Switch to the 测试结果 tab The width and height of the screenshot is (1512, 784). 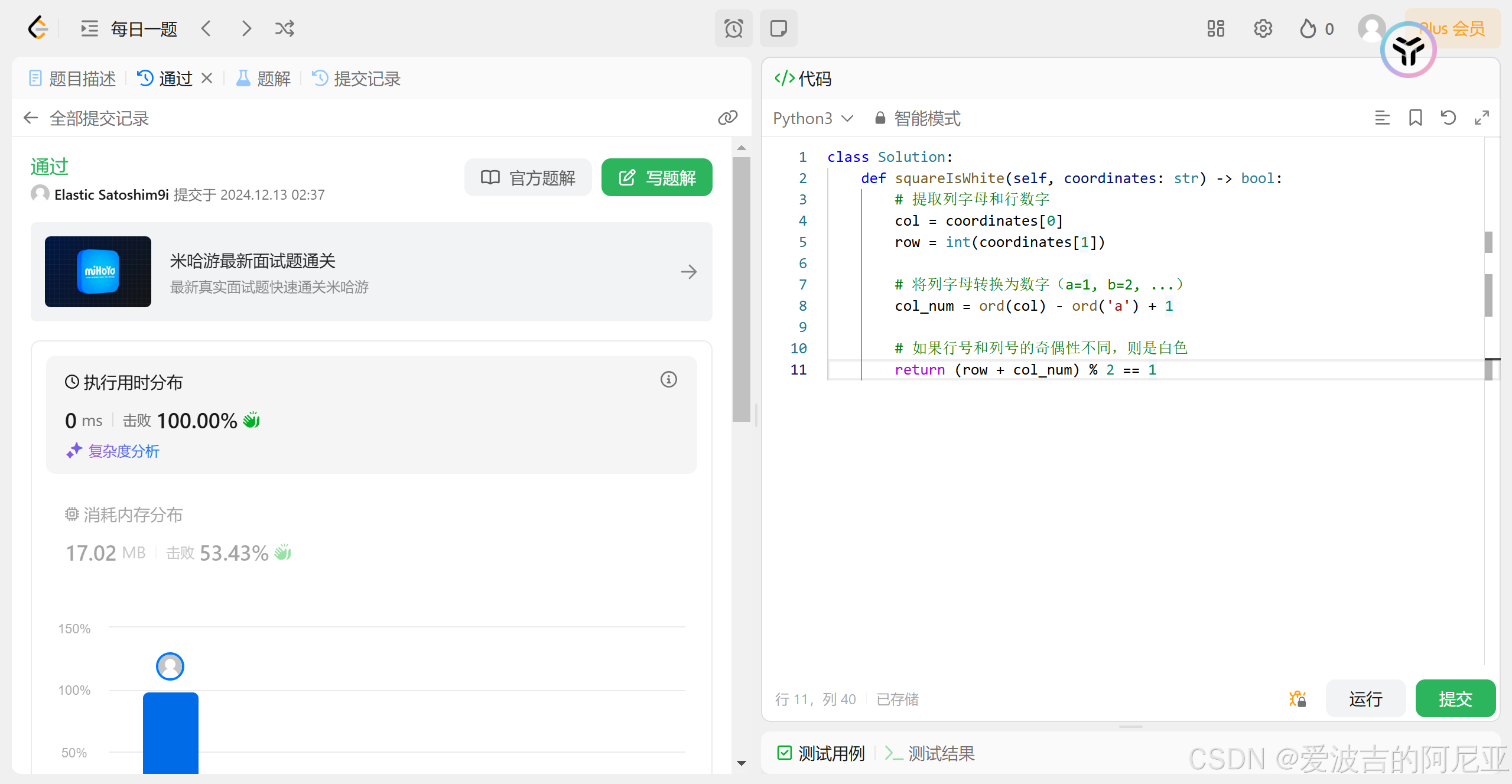pos(930,753)
